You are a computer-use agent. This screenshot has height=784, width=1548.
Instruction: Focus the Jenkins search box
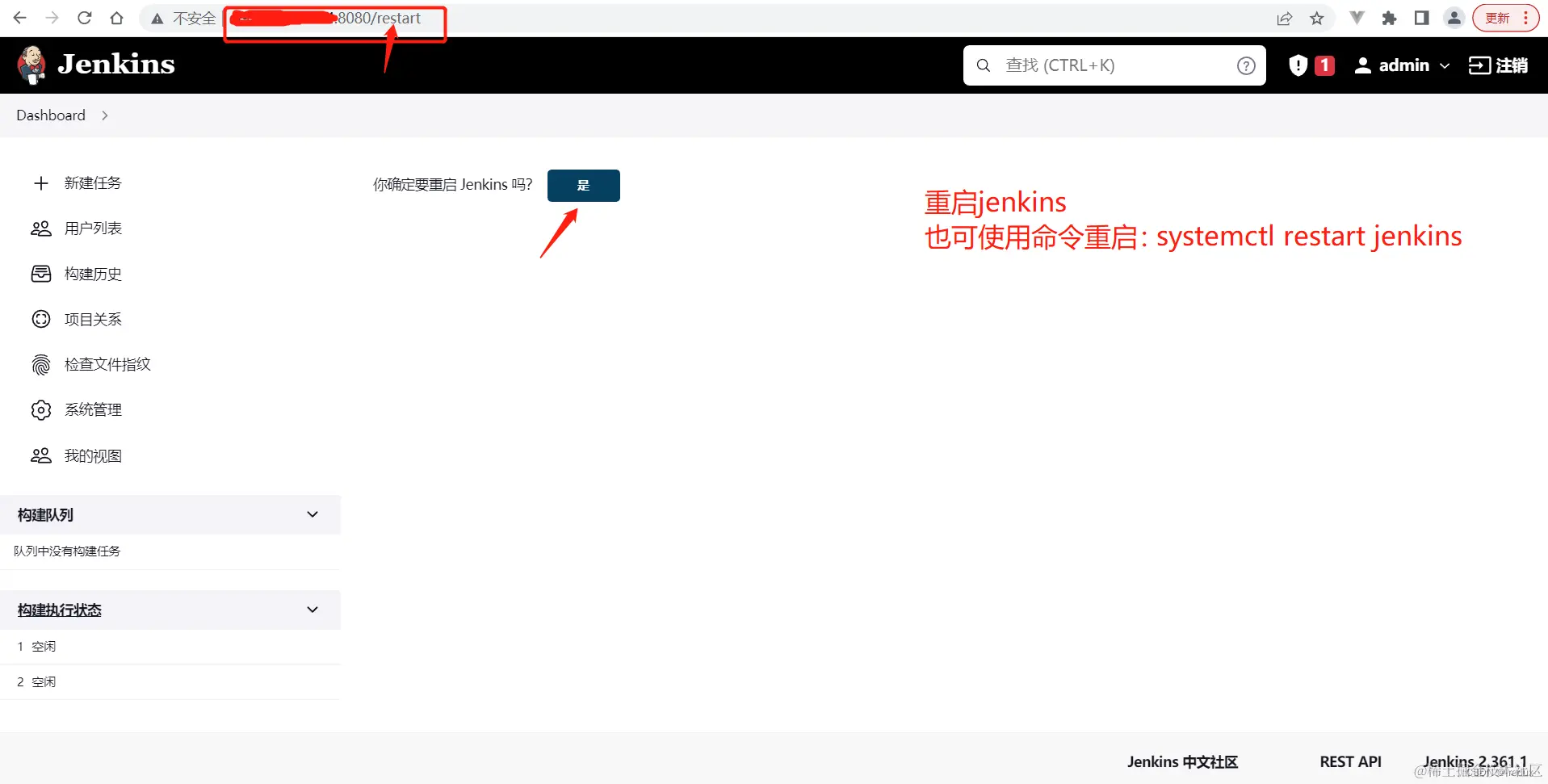pos(1114,65)
